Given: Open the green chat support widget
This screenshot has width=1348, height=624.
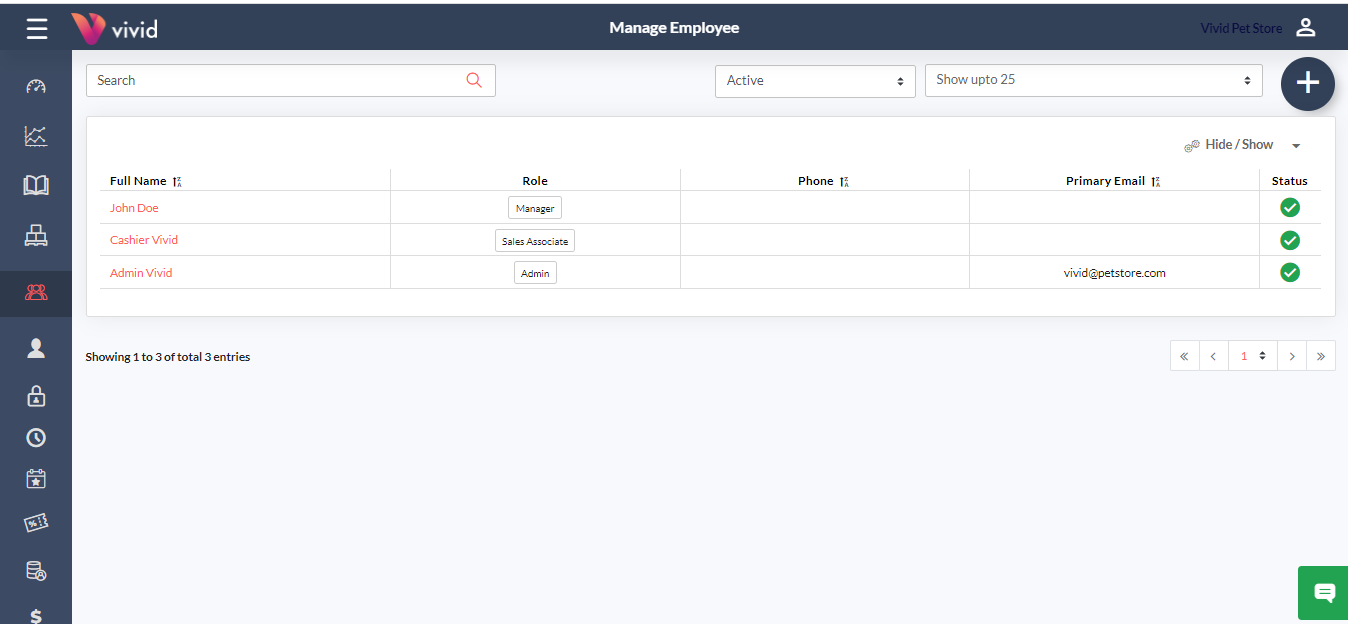Looking at the screenshot, I should tap(1323, 593).
